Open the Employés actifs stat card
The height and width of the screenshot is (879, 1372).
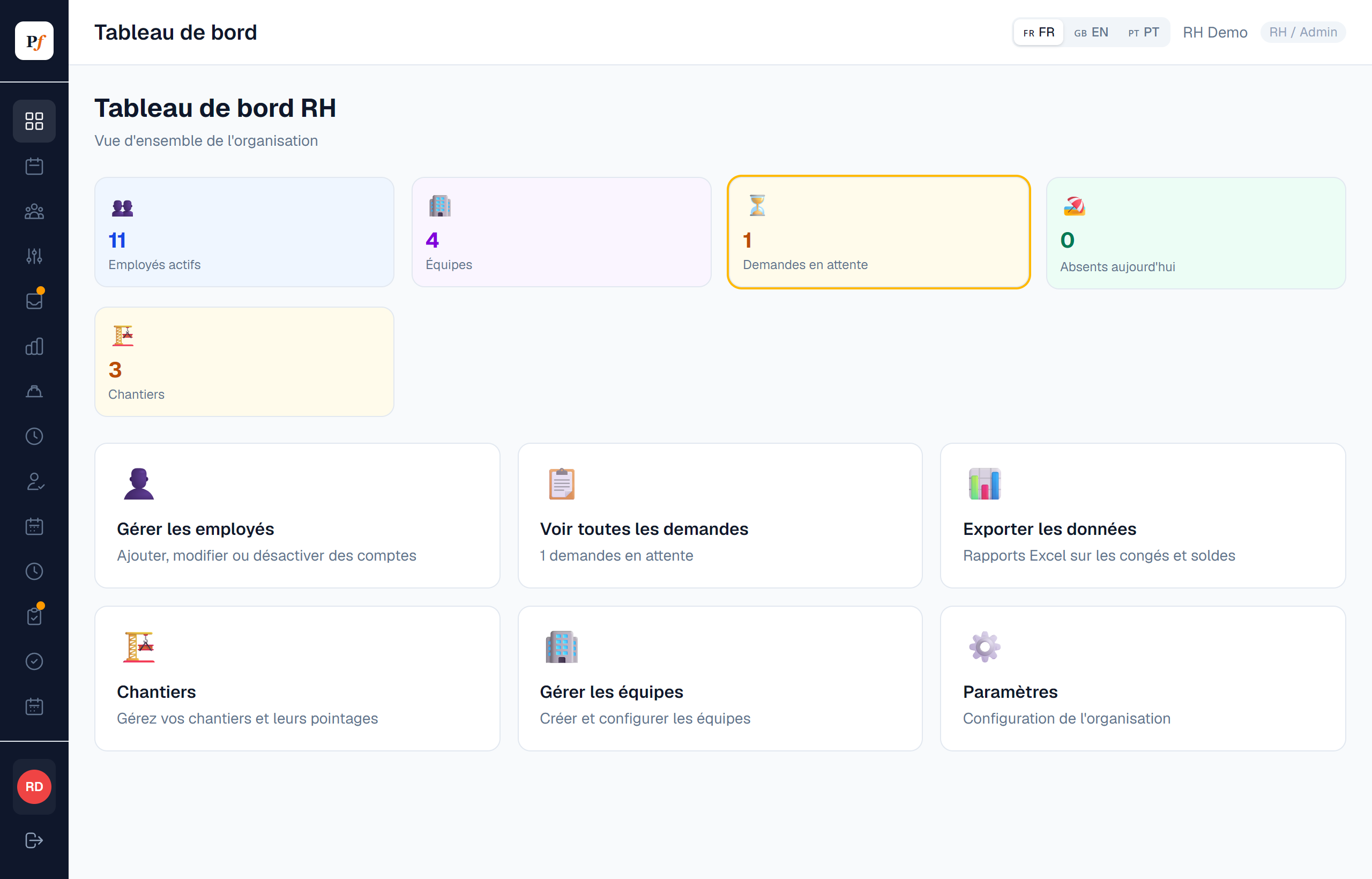(244, 232)
